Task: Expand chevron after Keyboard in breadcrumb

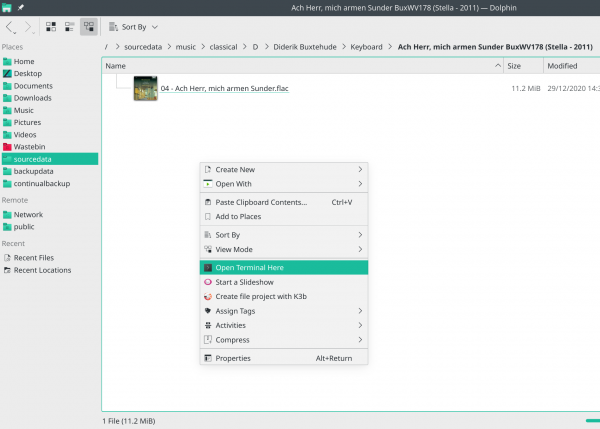Action: click(x=390, y=47)
